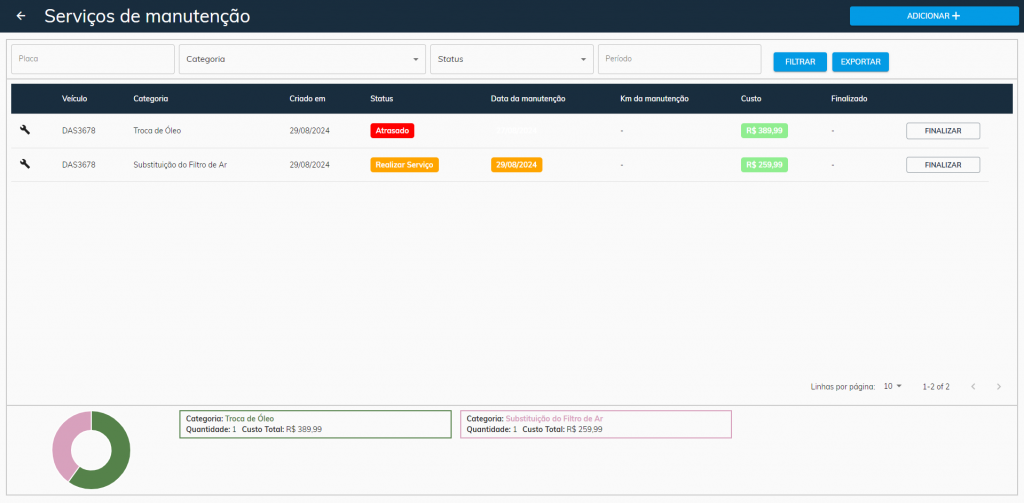The width and height of the screenshot is (1024, 503).
Task: Open the Categoria filter dropdown
Action: pyautogui.click(x=302, y=59)
